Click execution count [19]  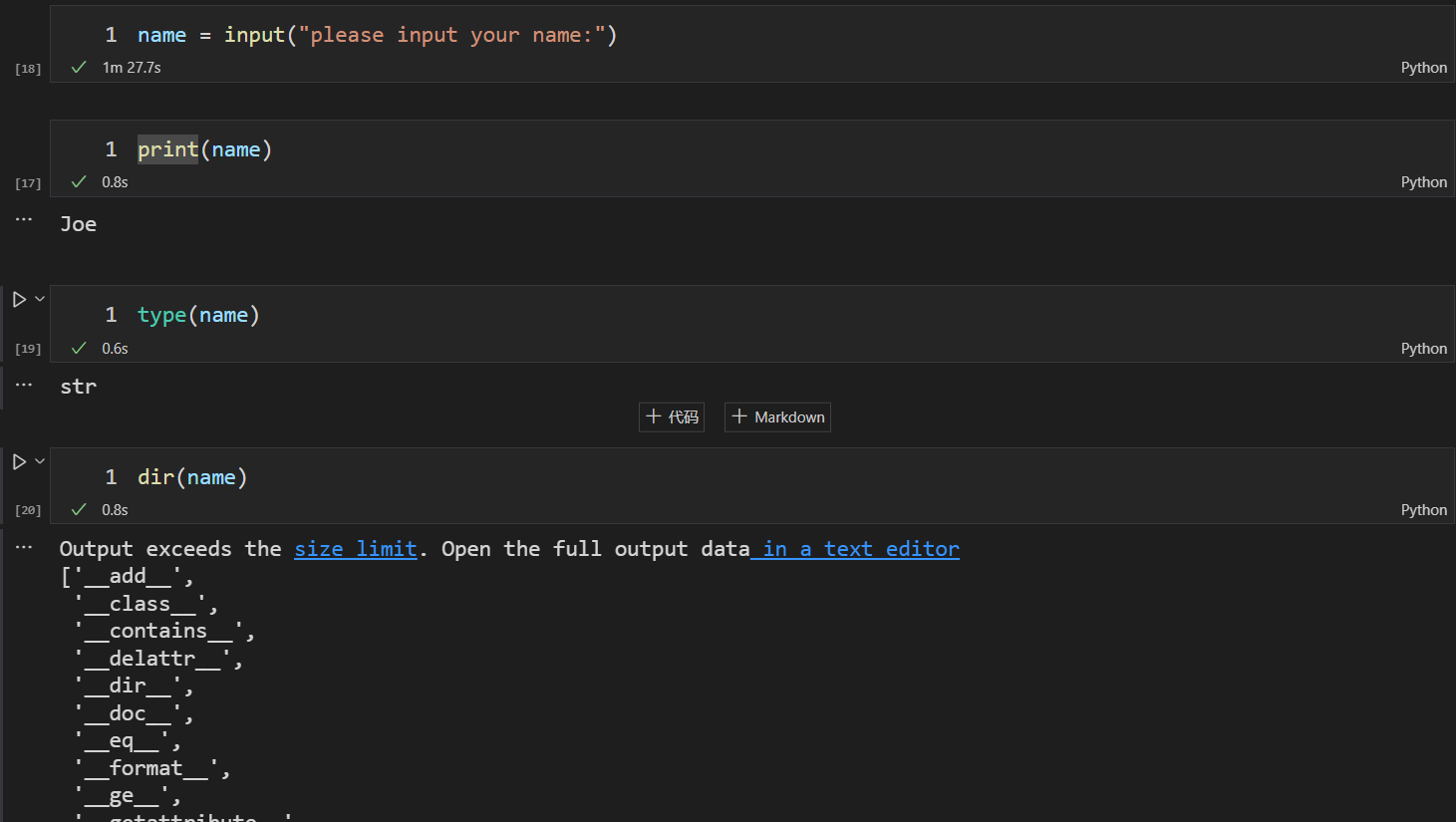tap(28, 349)
